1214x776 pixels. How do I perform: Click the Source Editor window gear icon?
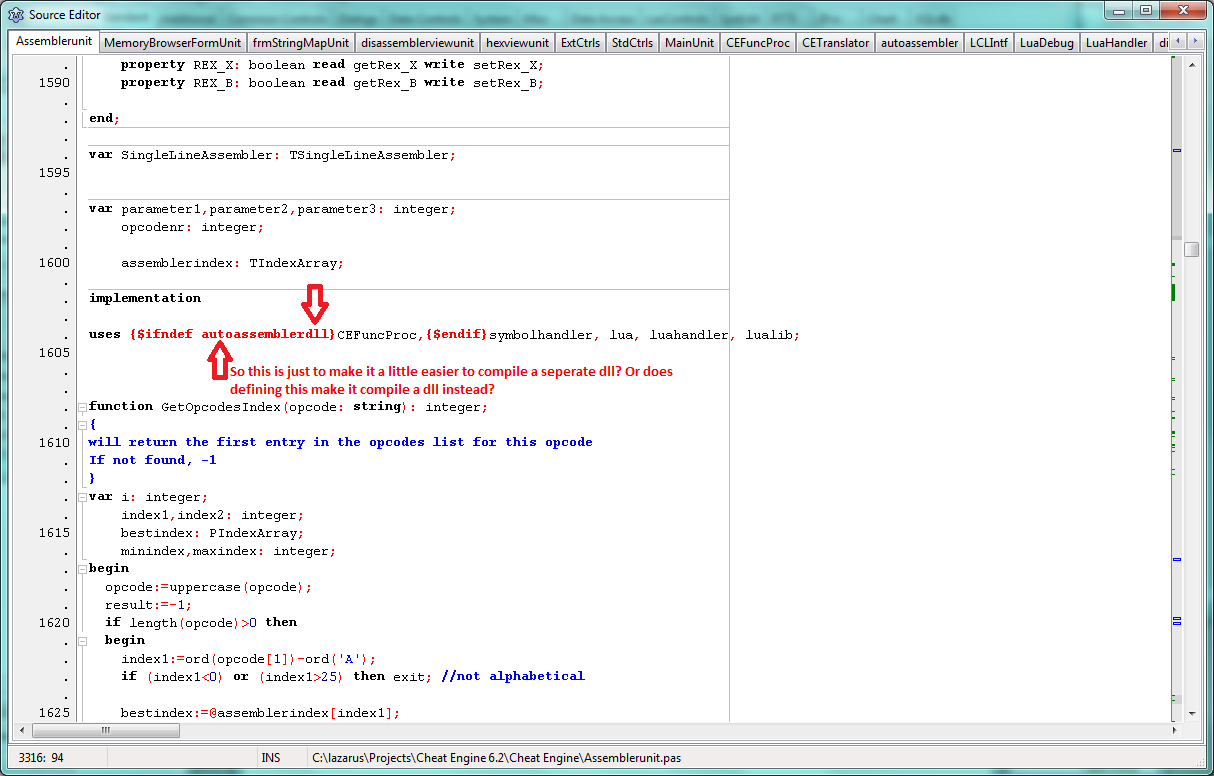point(15,15)
